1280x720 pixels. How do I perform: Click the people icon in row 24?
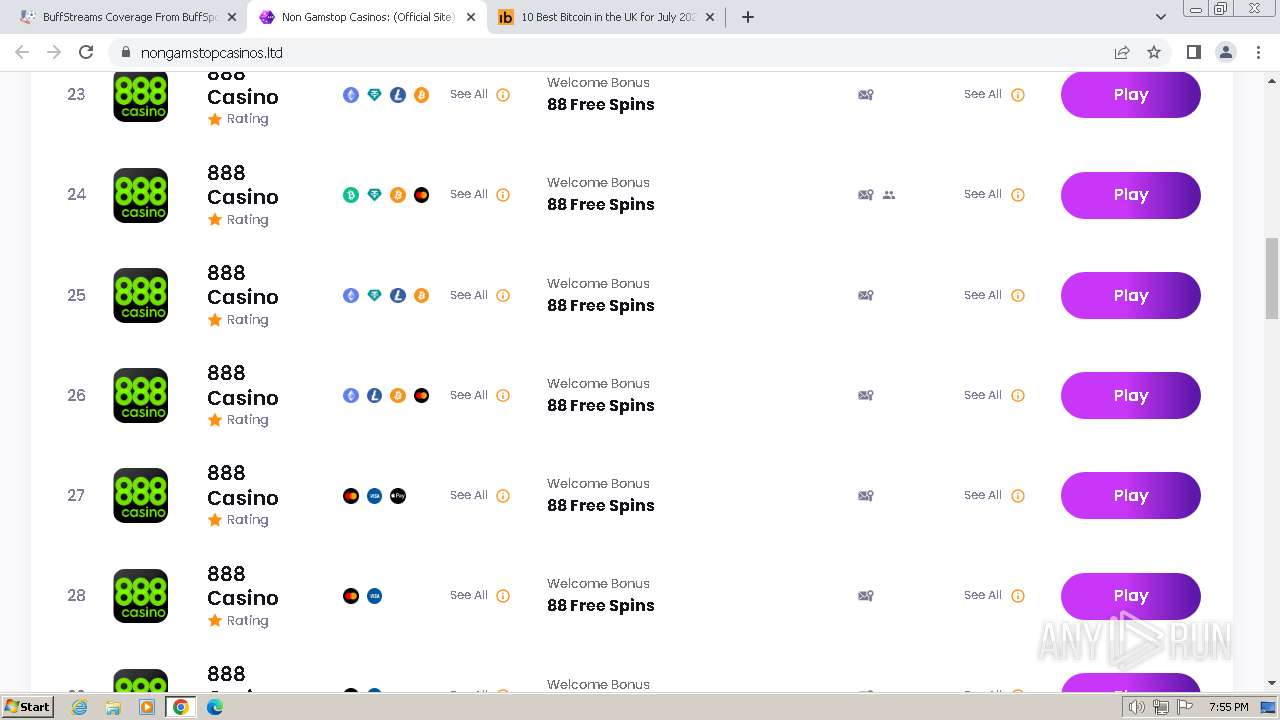pyautogui.click(x=889, y=195)
